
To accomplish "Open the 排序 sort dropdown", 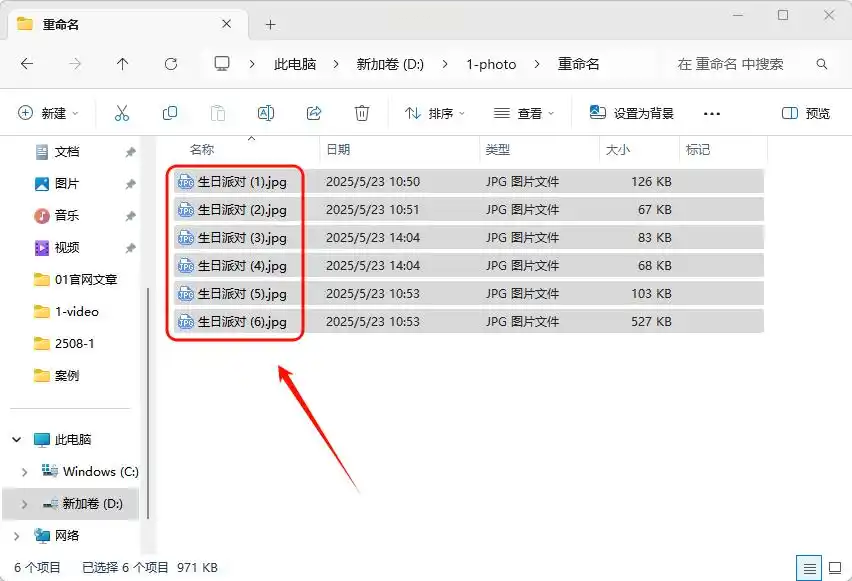I will coord(435,113).
